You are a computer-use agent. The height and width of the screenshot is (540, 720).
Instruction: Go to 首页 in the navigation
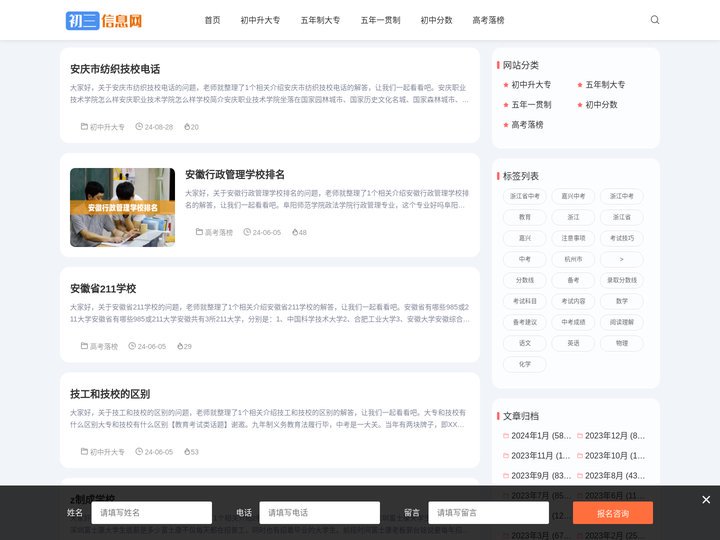212,20
